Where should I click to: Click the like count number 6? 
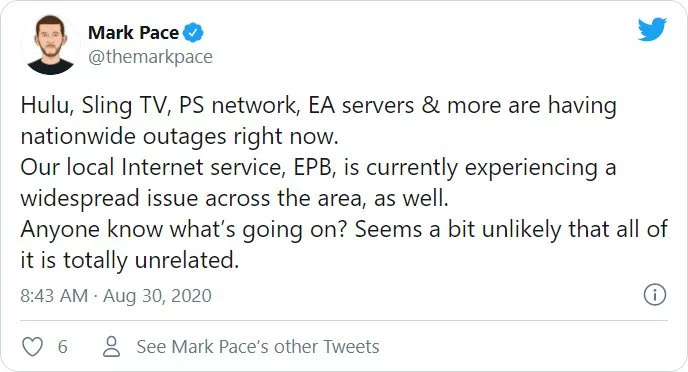coord(63,347)
